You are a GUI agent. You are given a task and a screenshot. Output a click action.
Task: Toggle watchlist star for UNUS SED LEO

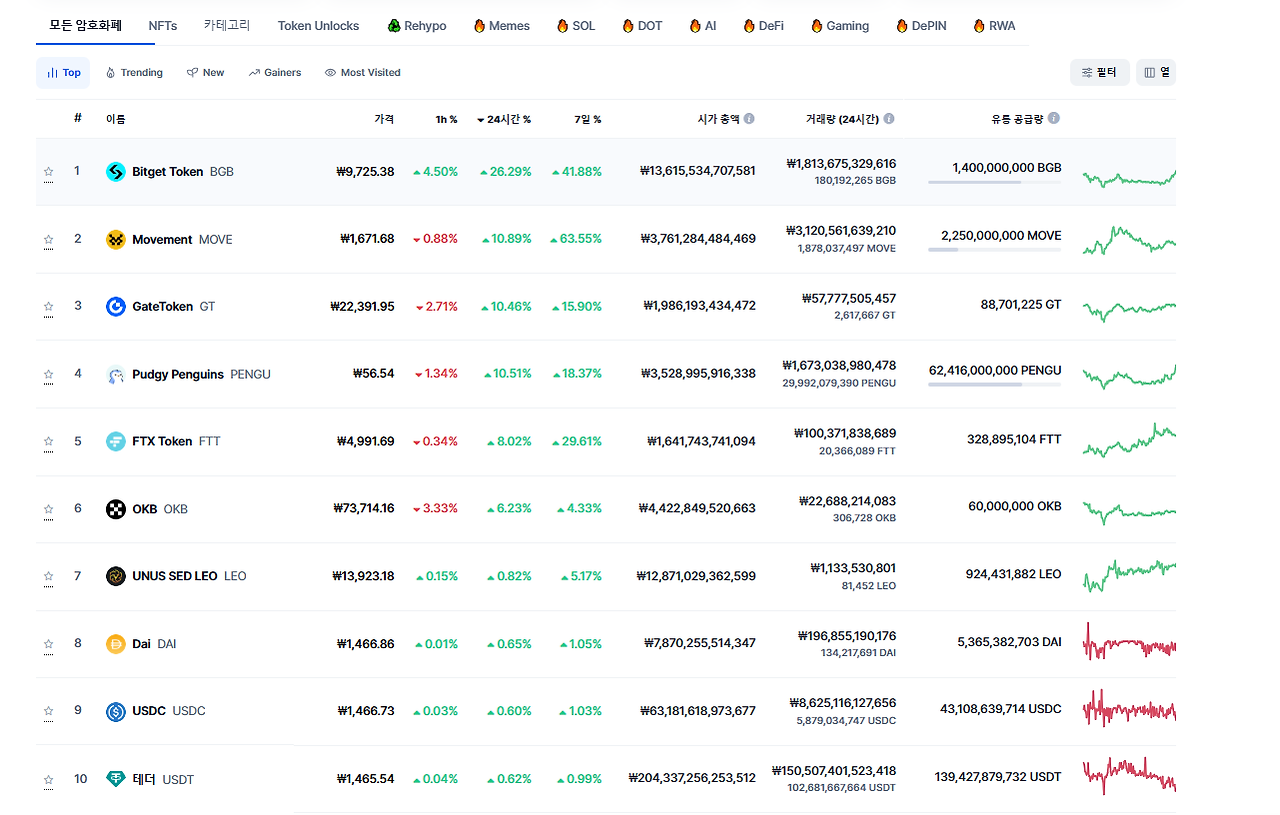[48, 576]
